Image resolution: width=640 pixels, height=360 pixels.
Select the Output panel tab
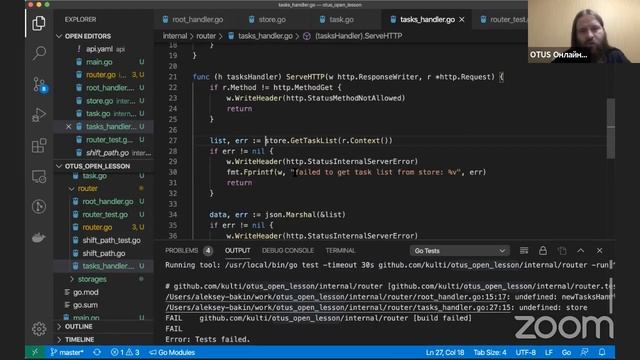237,251
